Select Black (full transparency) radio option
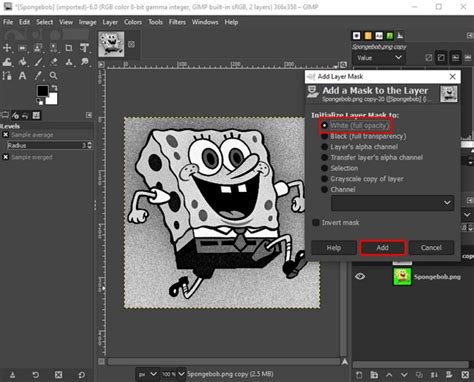 point(364,136)
